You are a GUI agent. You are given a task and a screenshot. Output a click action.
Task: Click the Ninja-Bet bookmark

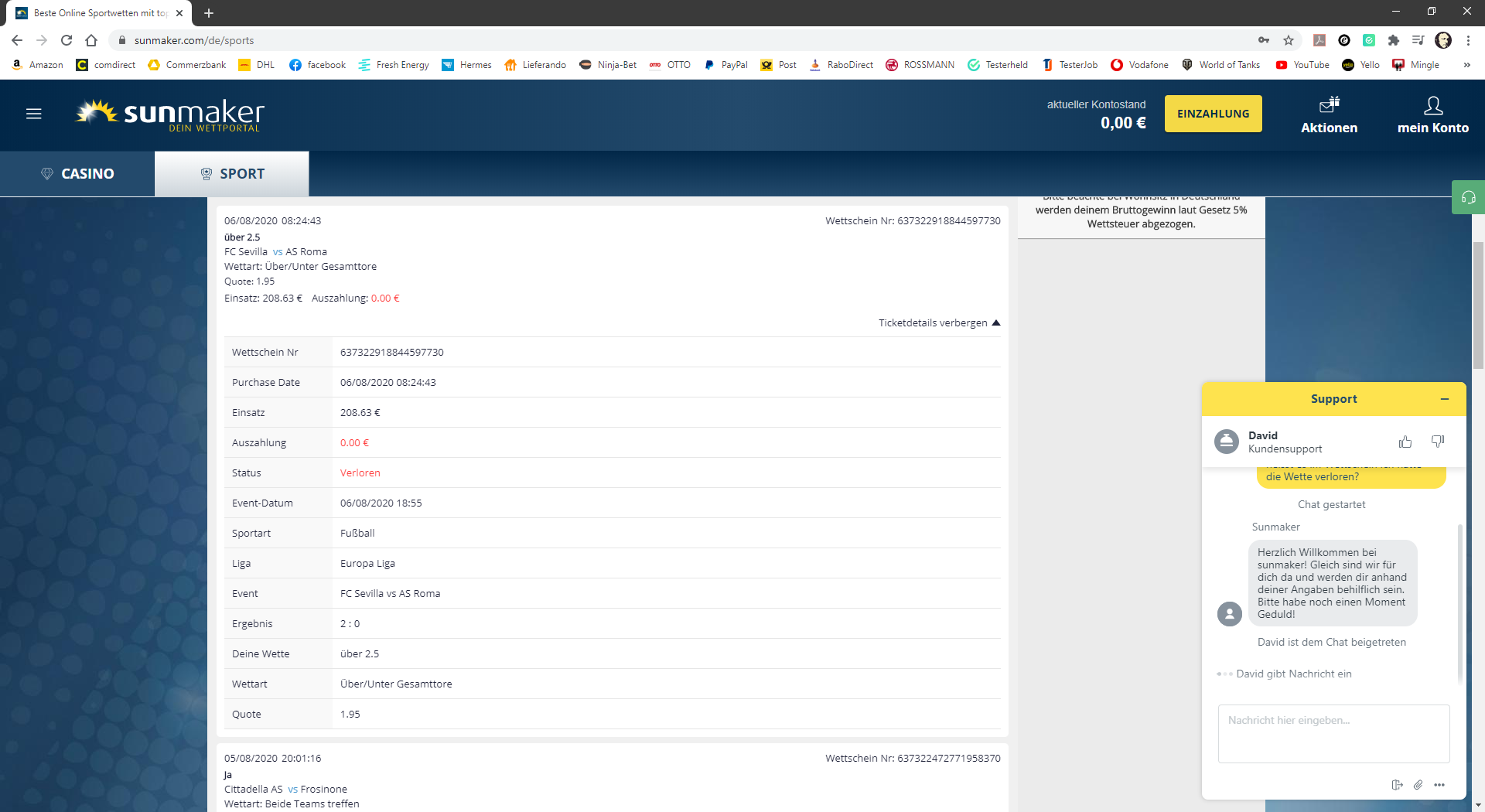click(x=608, y=65)
